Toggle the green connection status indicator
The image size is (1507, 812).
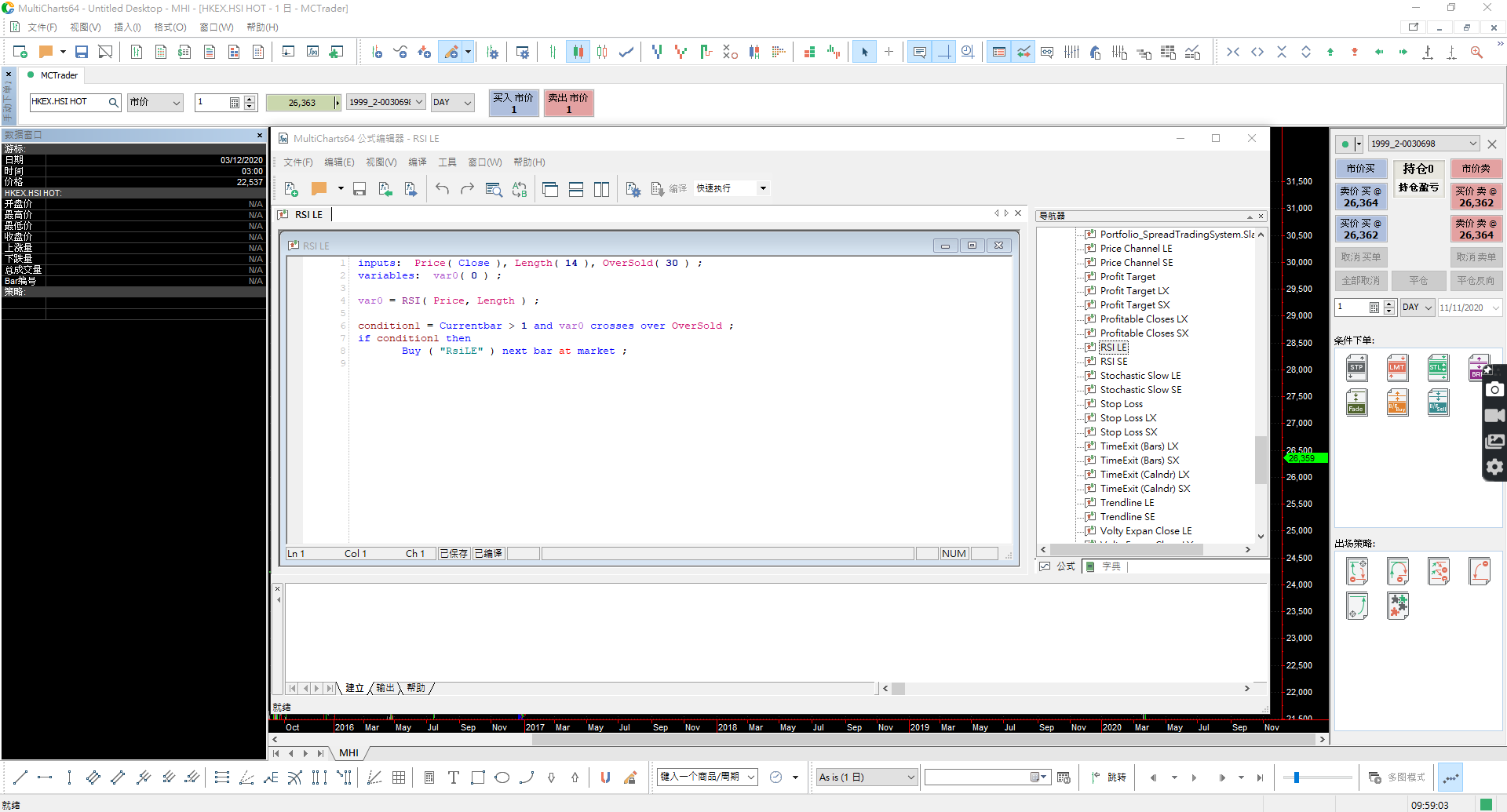click(1345, 144)
